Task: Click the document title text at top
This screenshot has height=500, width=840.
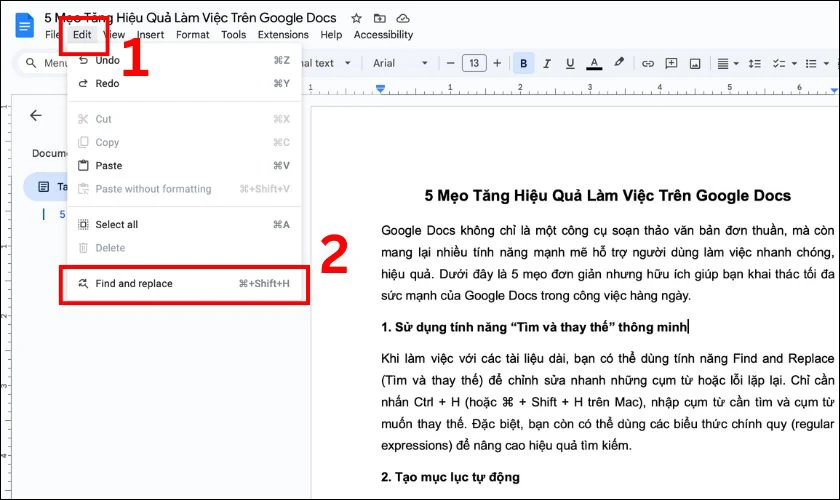Action: 190,18
